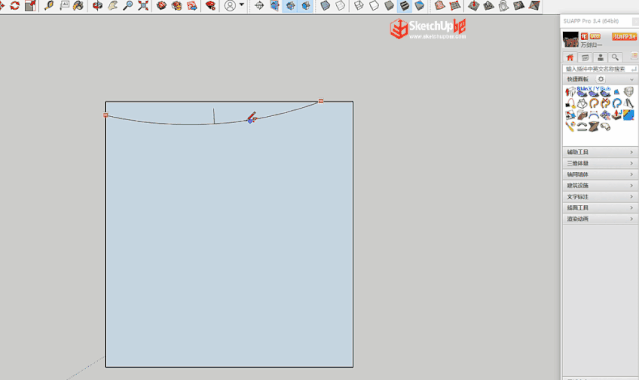Click the sandbox Flip Edge icon
The height and width of the screenshot is (380, 639).
(534, 6)
